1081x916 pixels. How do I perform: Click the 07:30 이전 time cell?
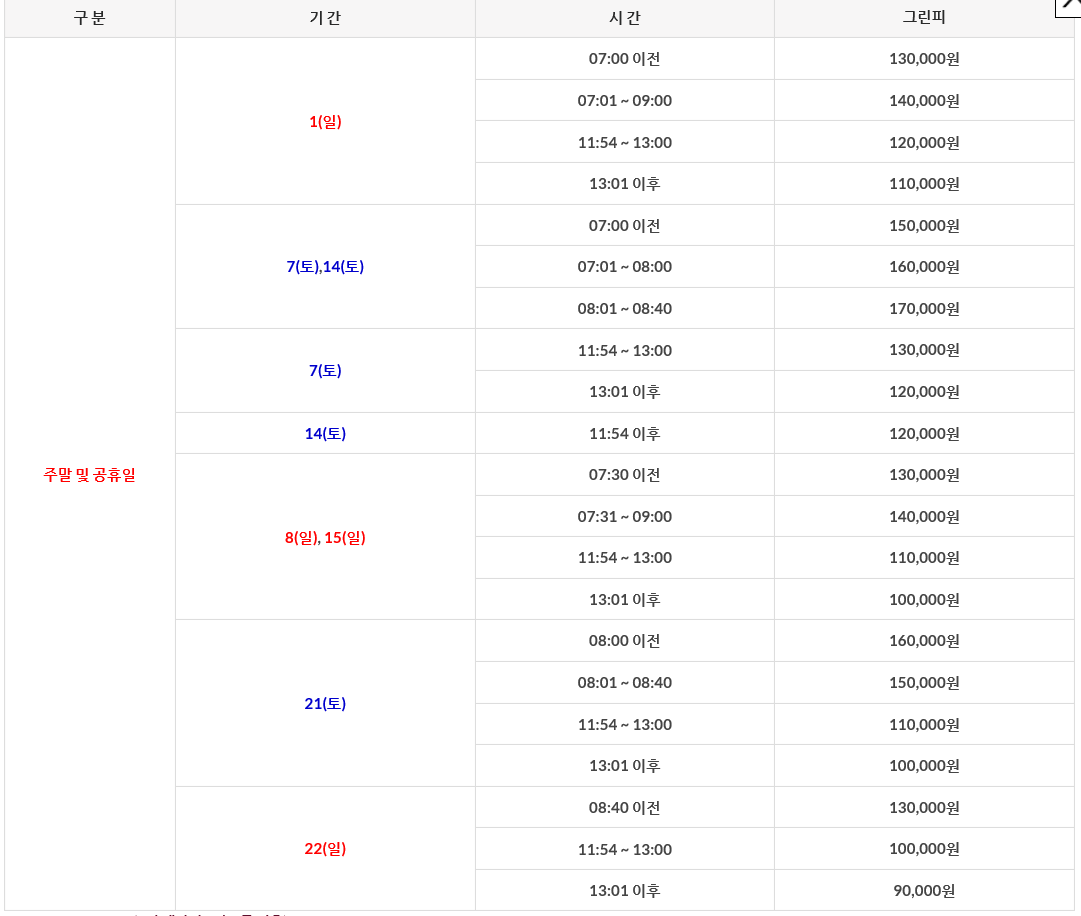(624, 475)
